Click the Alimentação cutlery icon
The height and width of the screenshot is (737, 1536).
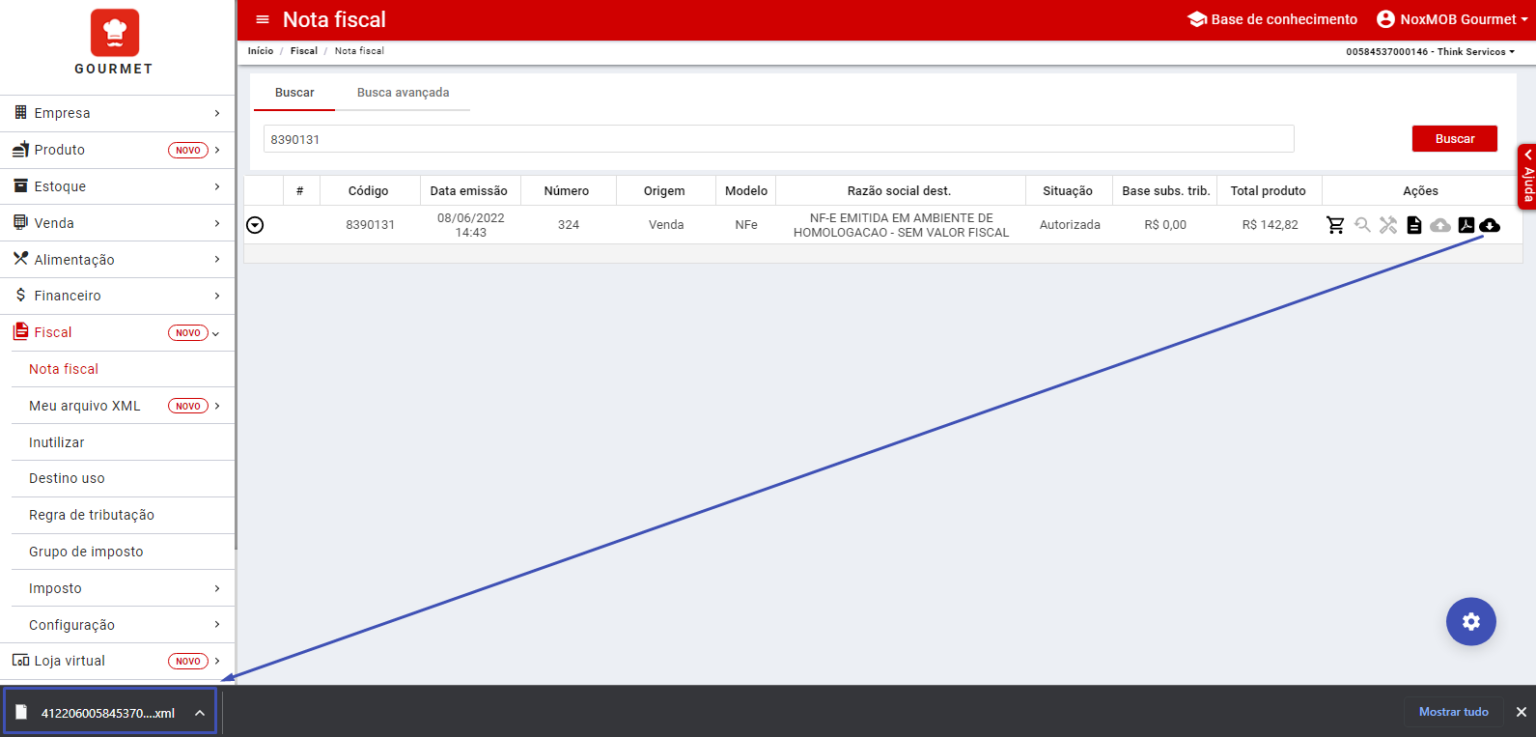click(x=20, y=259)
